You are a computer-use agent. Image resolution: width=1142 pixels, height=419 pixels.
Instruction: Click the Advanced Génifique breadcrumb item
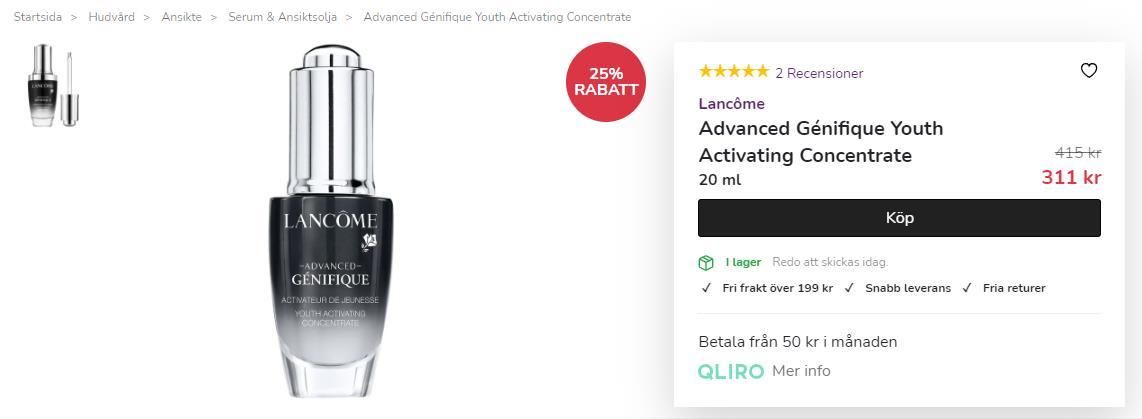tap(497, 17)
